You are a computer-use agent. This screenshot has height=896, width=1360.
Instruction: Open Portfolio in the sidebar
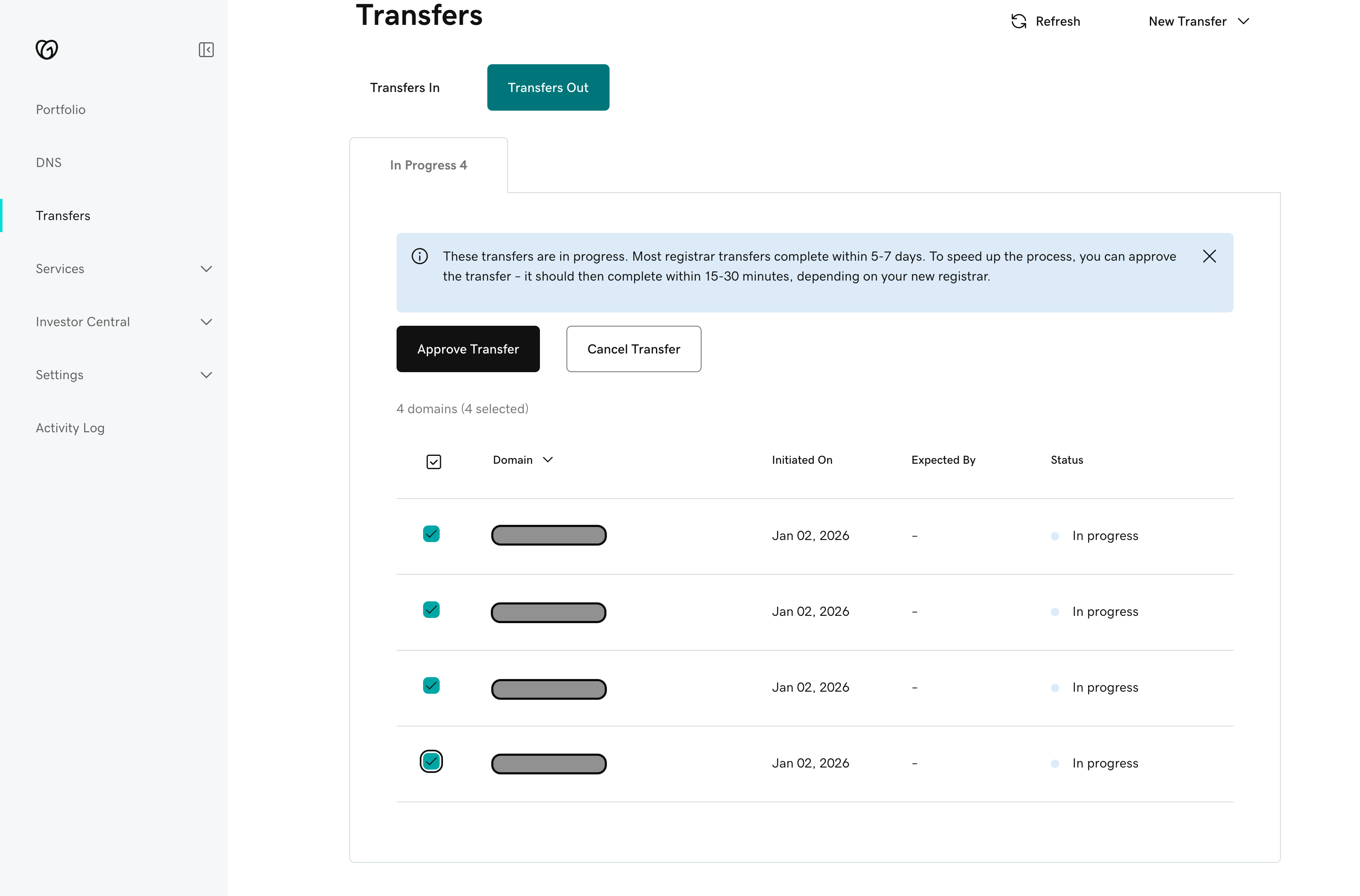[60, 110]
